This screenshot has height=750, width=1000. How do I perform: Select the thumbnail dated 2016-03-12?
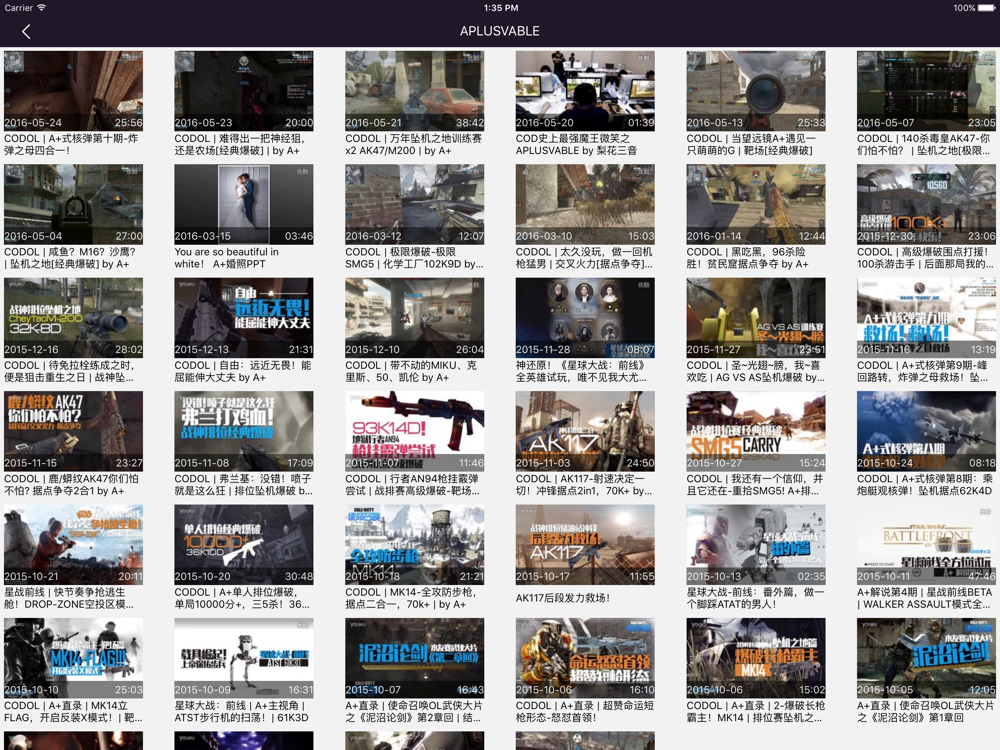[415, 204]
